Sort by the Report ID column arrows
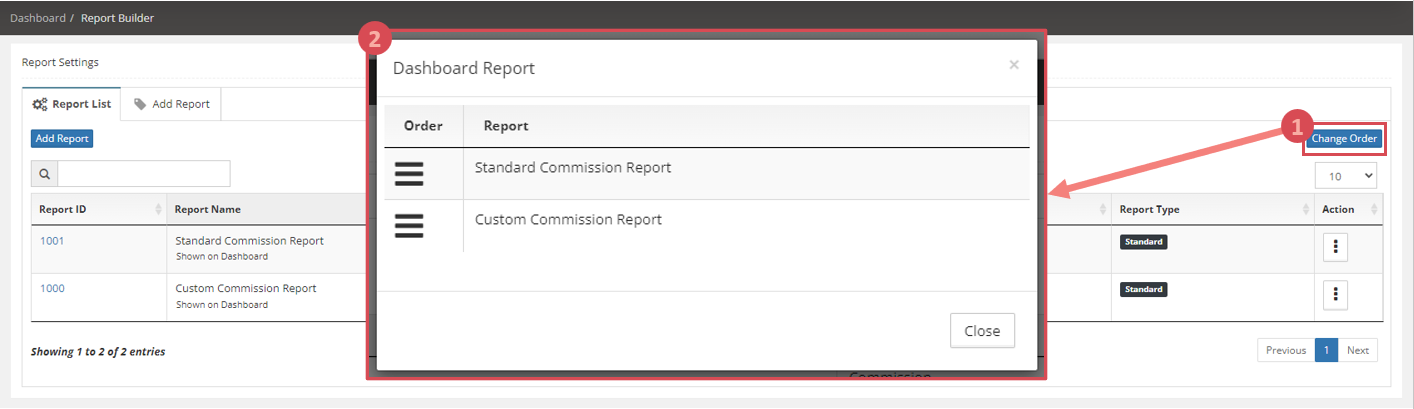This screenshot has height=409, width=1414. tap(158, 209)
